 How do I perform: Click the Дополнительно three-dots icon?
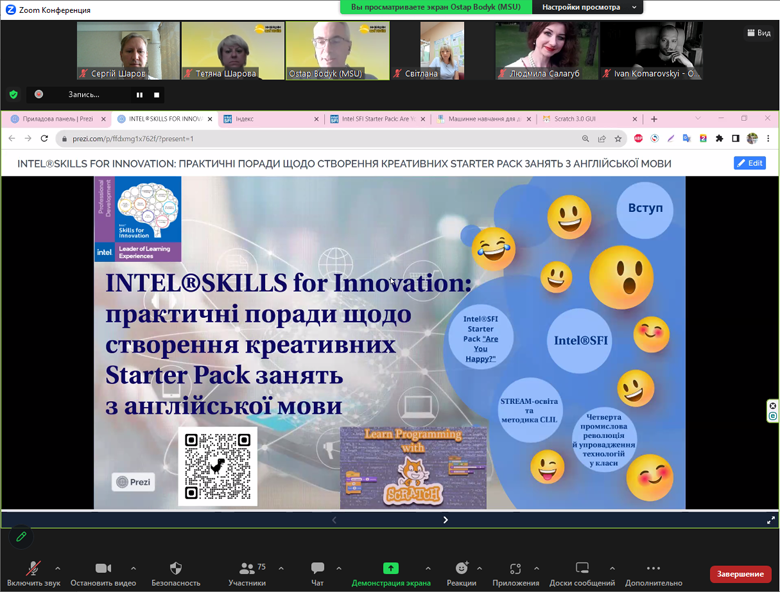[x=653, y=568]
